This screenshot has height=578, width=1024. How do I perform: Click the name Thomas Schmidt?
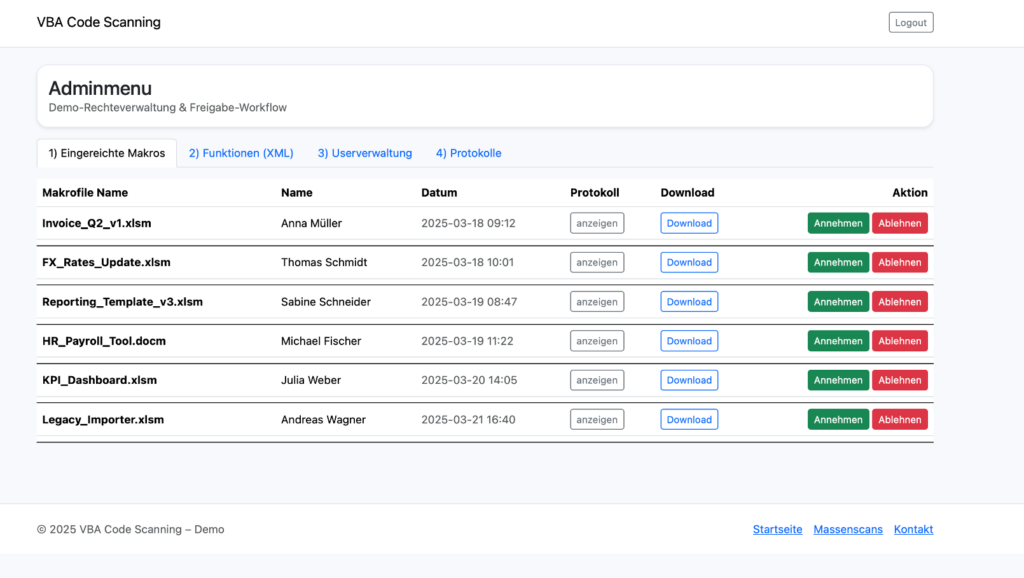[324, 262]
